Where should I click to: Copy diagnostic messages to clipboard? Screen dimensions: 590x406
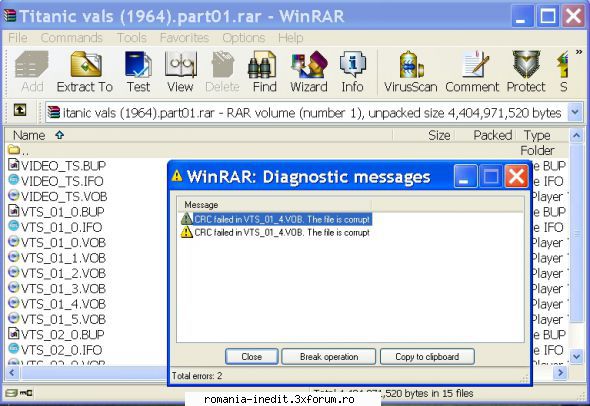click(x=427, y=356)
